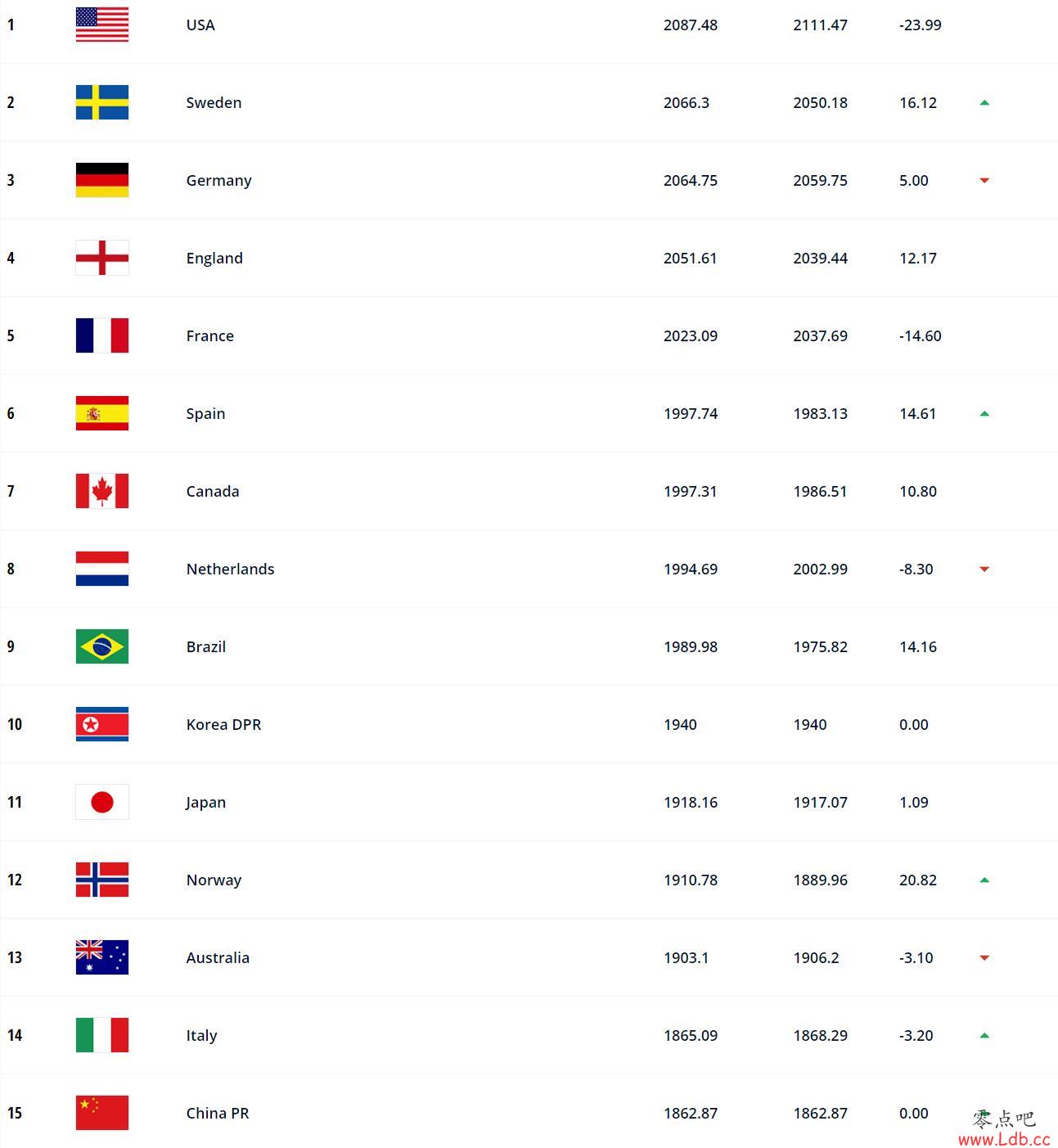
Task: Open the China PR team entry
Action: [x=218, y=1113]
